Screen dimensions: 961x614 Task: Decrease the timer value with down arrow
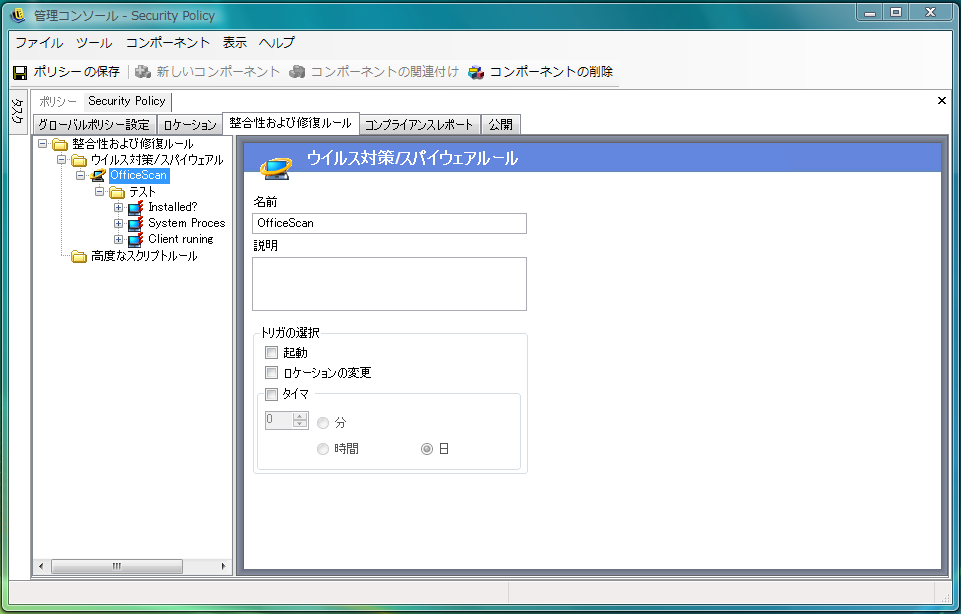300,424
